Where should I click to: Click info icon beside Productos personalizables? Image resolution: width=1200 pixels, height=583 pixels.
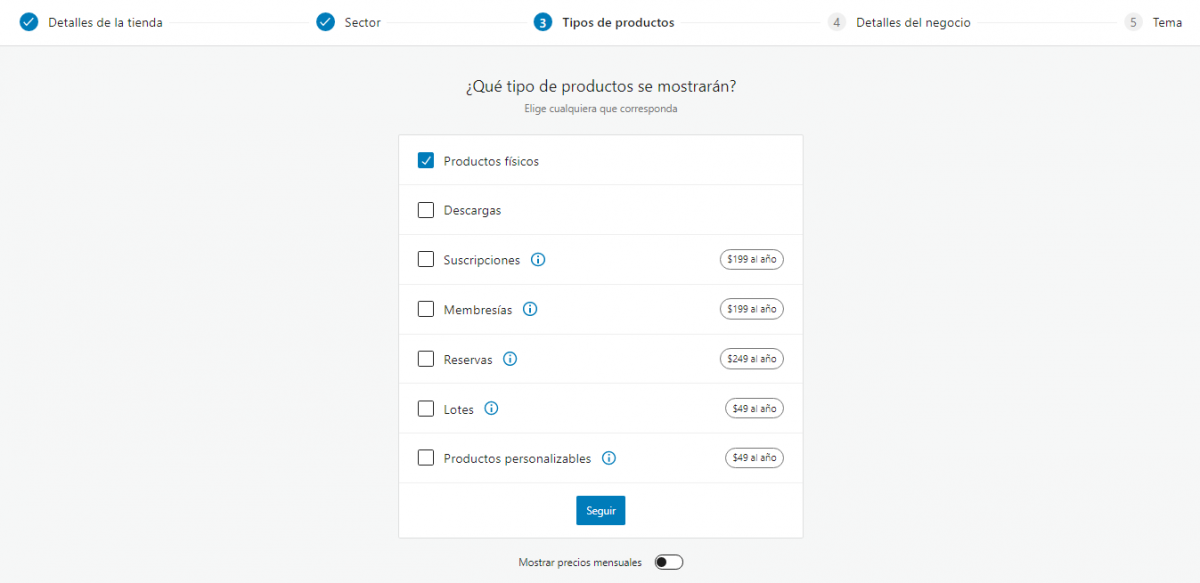tap(609, 459)
